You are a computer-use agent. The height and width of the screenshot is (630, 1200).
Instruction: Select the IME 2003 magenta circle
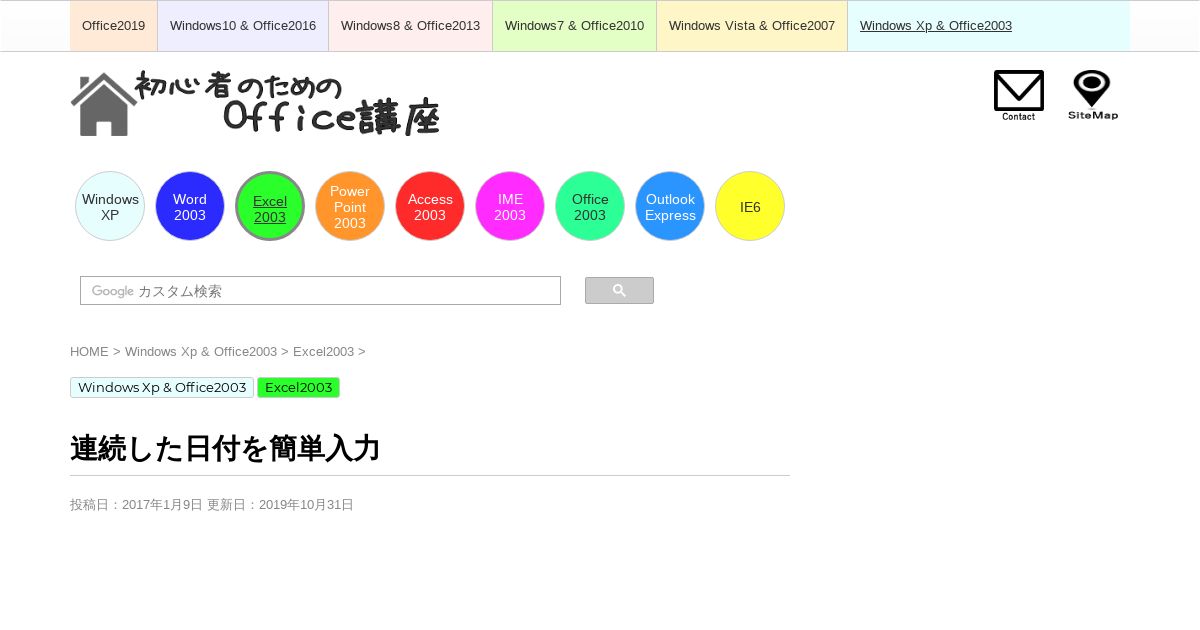pyautogui.click(x=510, y=206)
